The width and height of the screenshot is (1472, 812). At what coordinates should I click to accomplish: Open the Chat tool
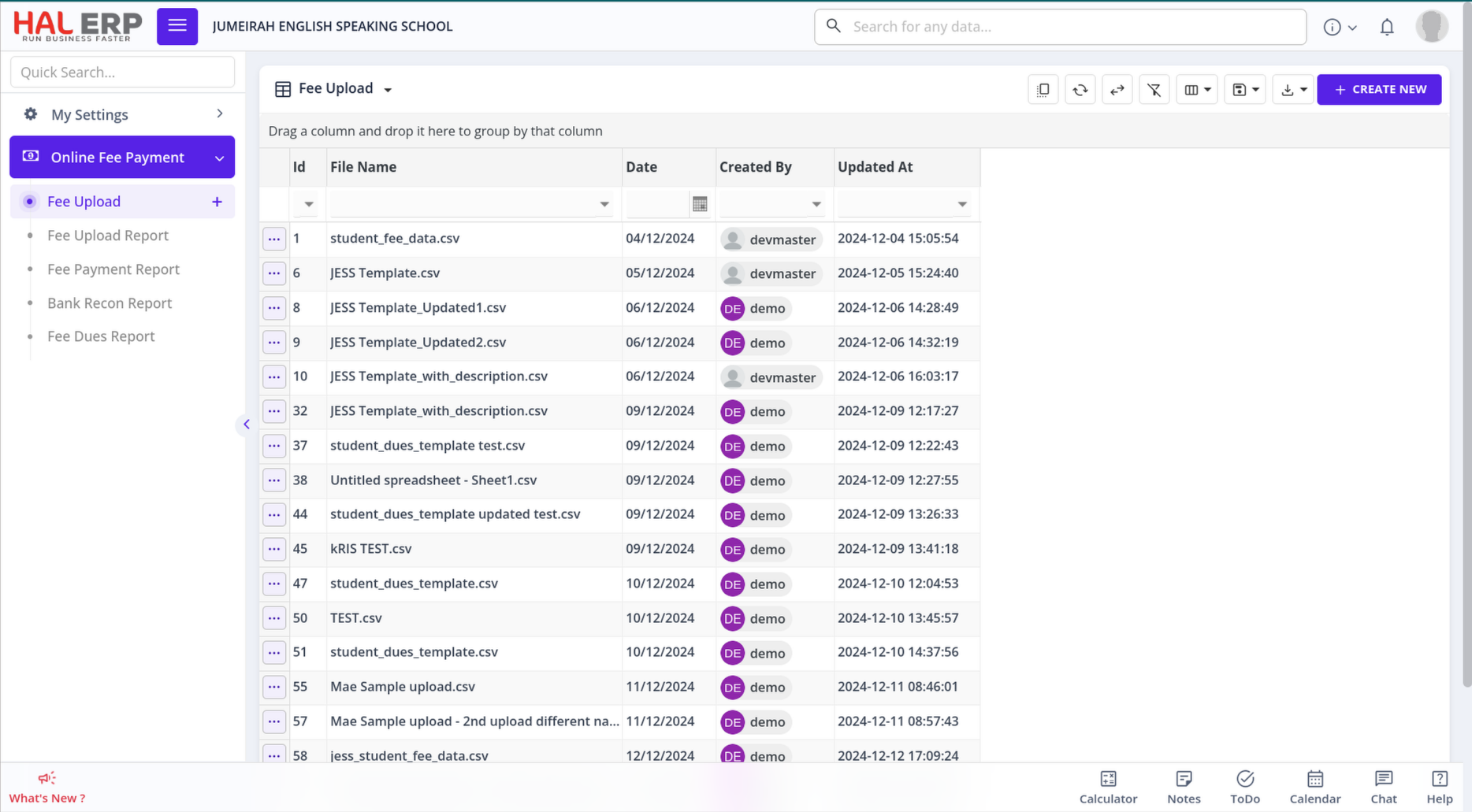[x=1384, y=788]
